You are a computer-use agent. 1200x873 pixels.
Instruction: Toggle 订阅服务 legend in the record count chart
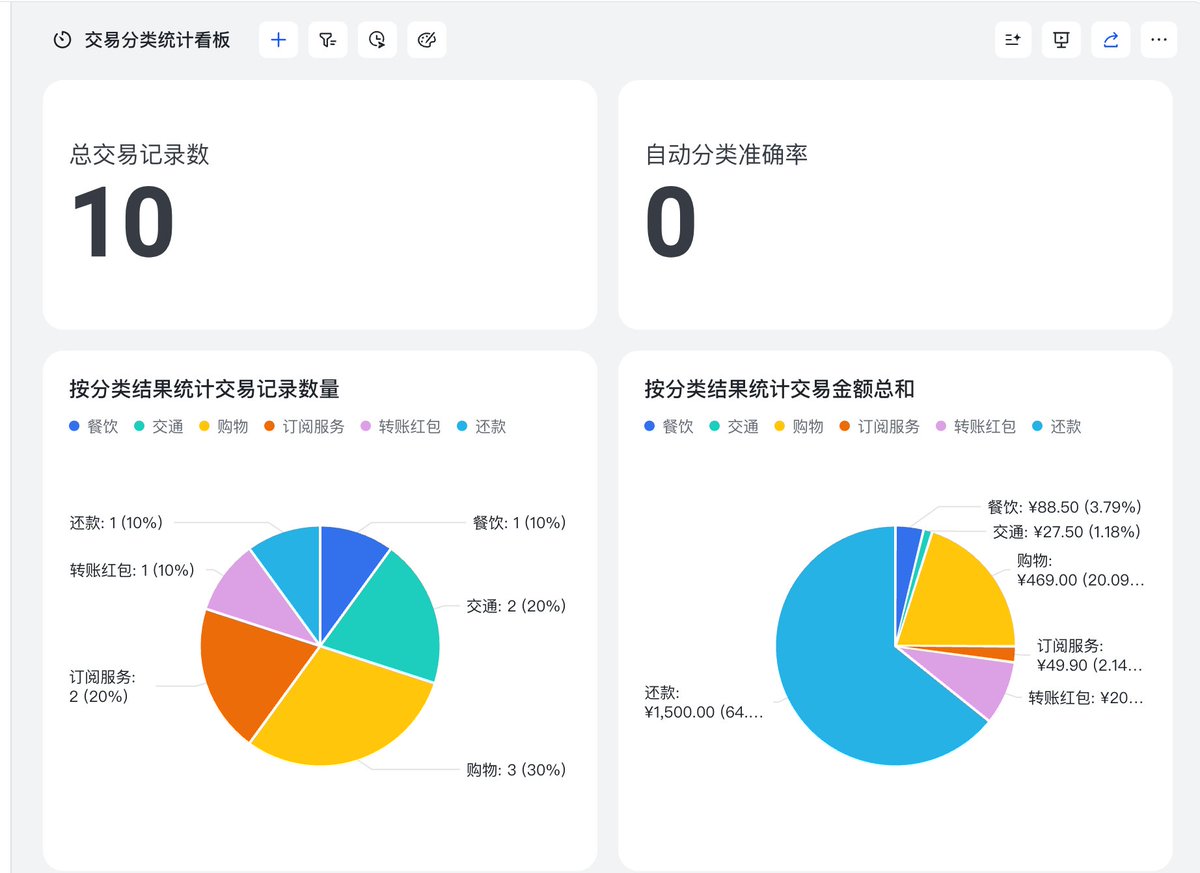(304, 426)
